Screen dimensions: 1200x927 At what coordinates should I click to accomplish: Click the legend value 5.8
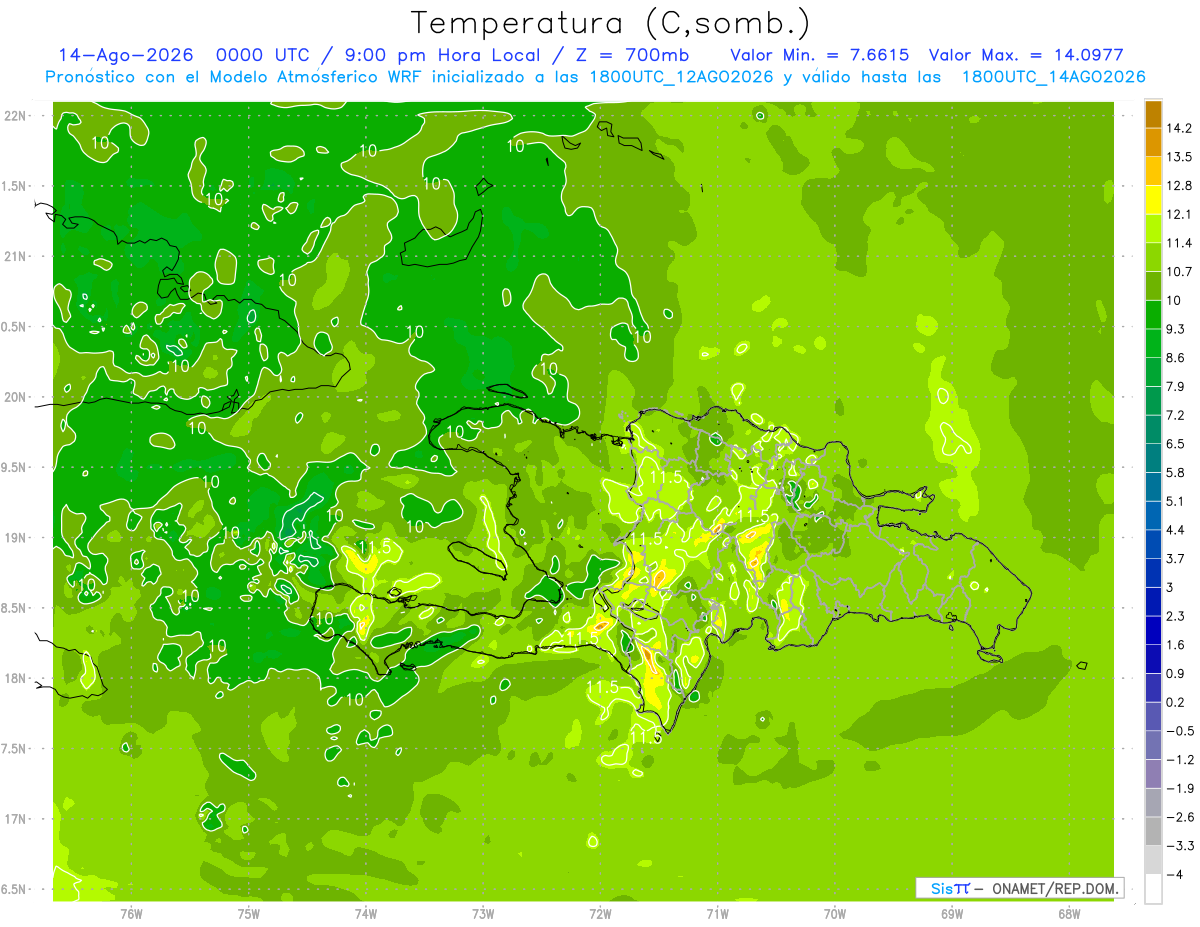coord(1175,472)
